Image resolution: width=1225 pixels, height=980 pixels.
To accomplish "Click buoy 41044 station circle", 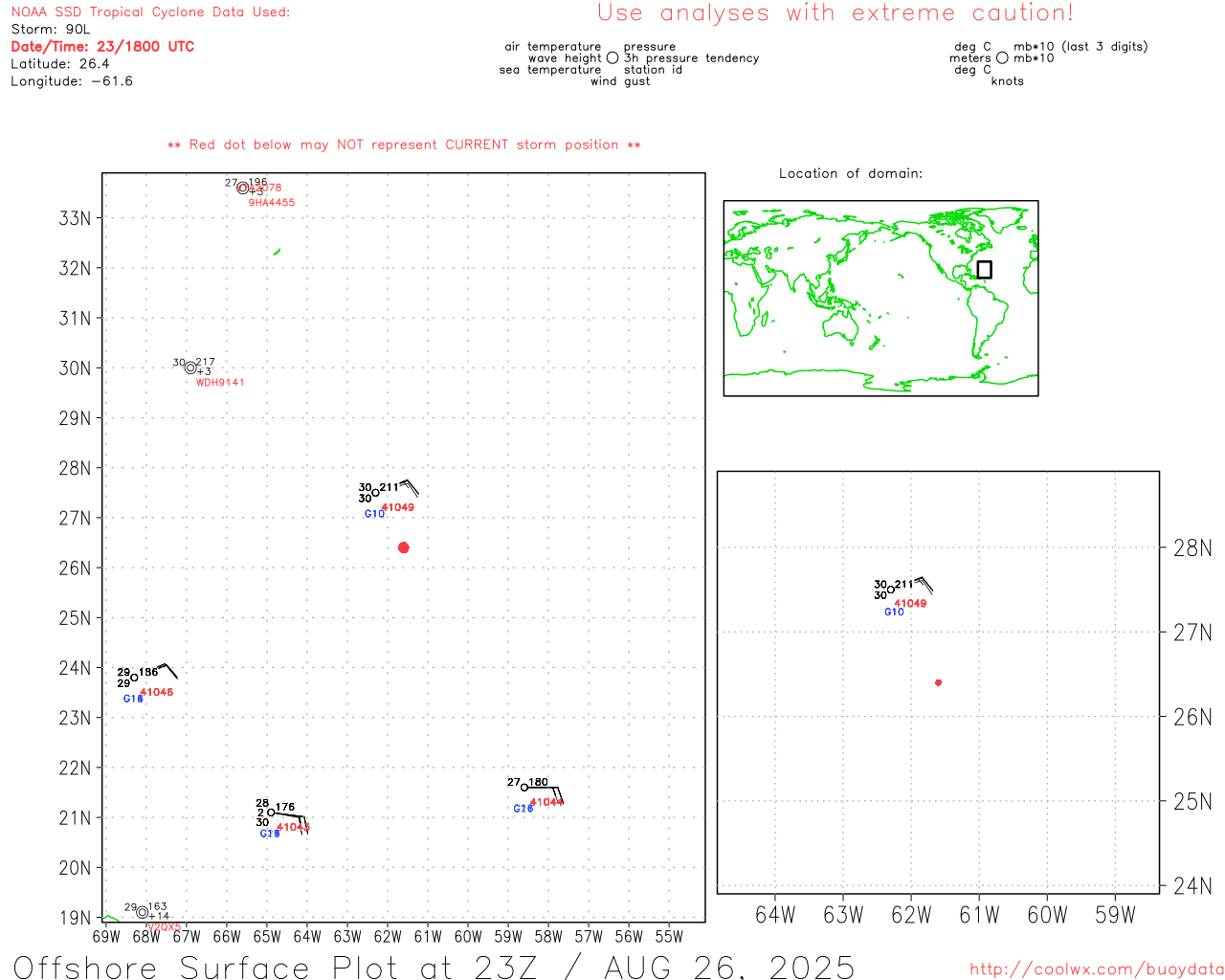I will tap(524, 788).
